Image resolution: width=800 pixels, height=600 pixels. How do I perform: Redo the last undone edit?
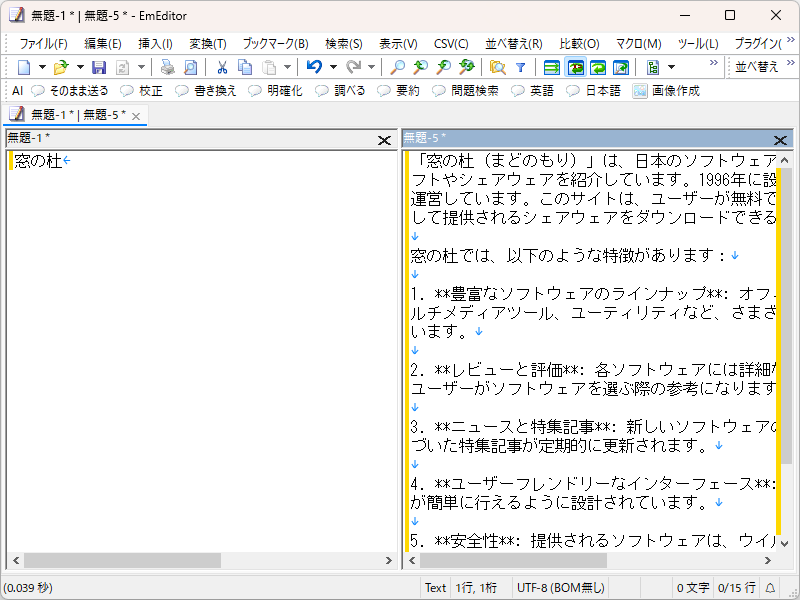pyautogui.click(x=353, y=67)
